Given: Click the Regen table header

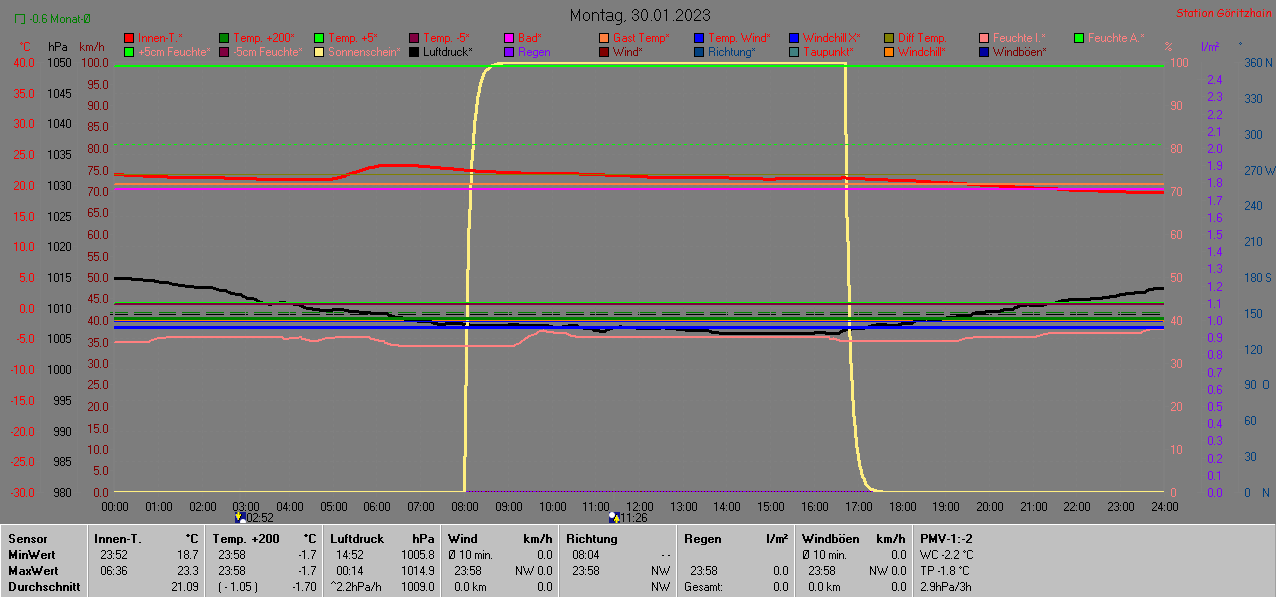Looking at the screenshot, I should tap(703, 539).
